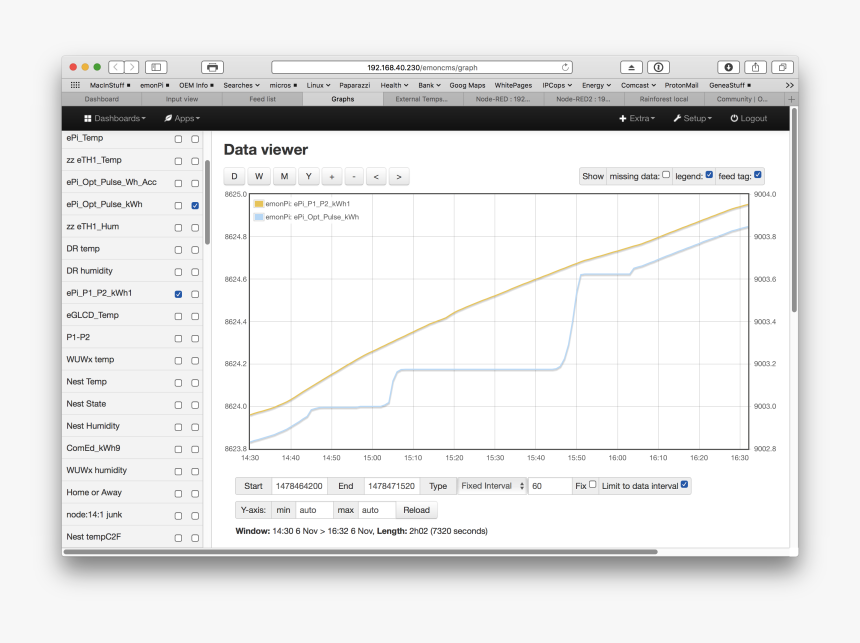Click the End timestamp field
The width and height of the screenshot is (860, 643).
[x=392, y=486]
